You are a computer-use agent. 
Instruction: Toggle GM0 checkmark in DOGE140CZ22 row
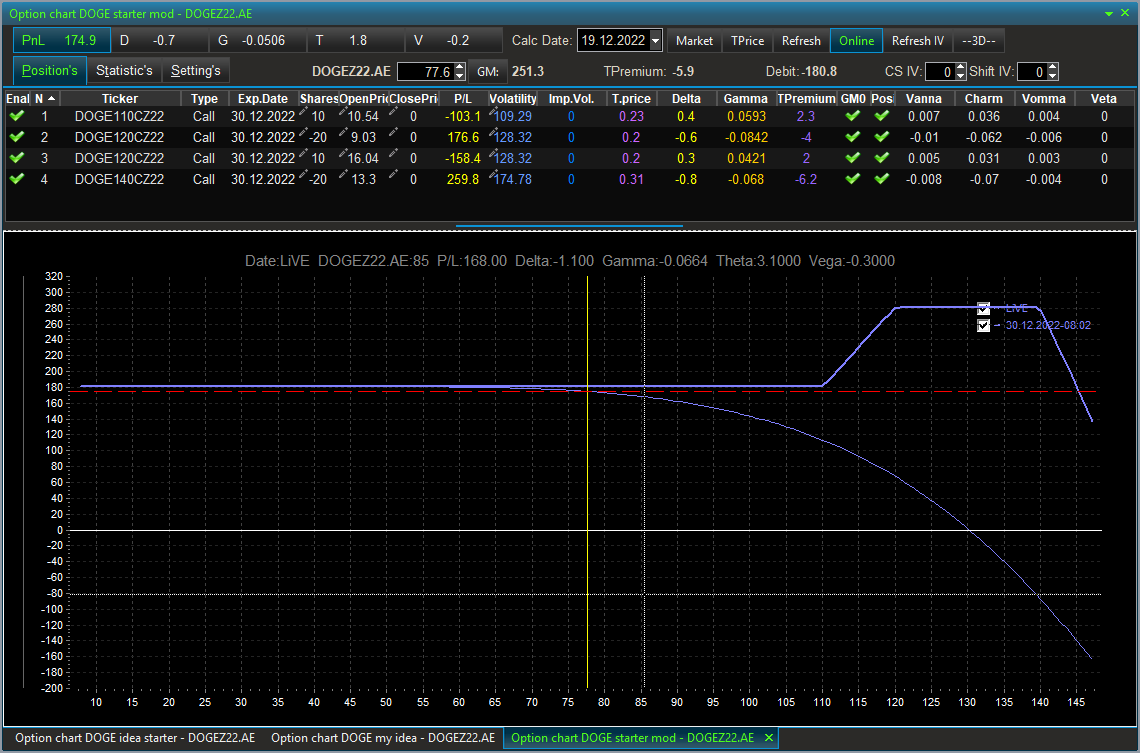853,179
